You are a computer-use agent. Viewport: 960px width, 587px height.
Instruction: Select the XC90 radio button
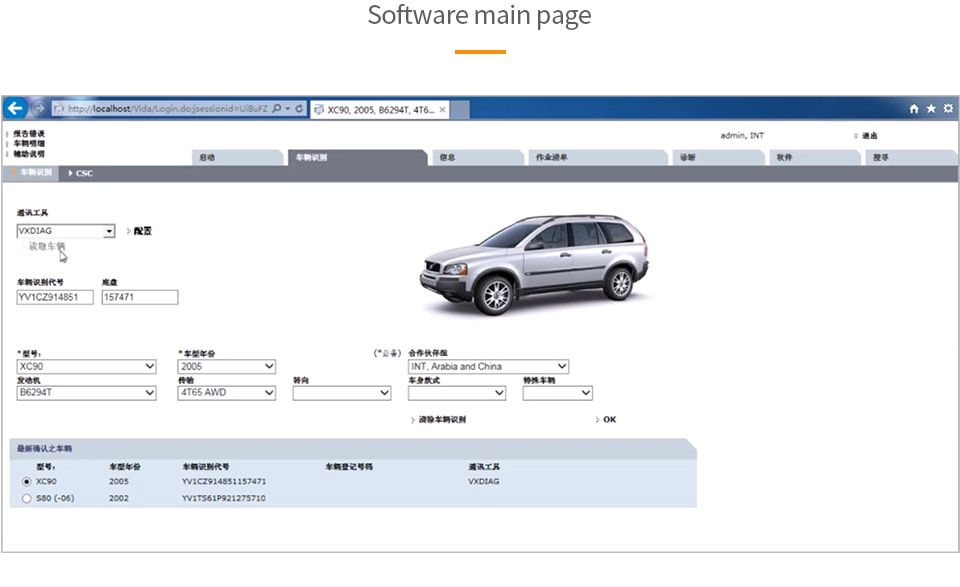click(26, 481)
